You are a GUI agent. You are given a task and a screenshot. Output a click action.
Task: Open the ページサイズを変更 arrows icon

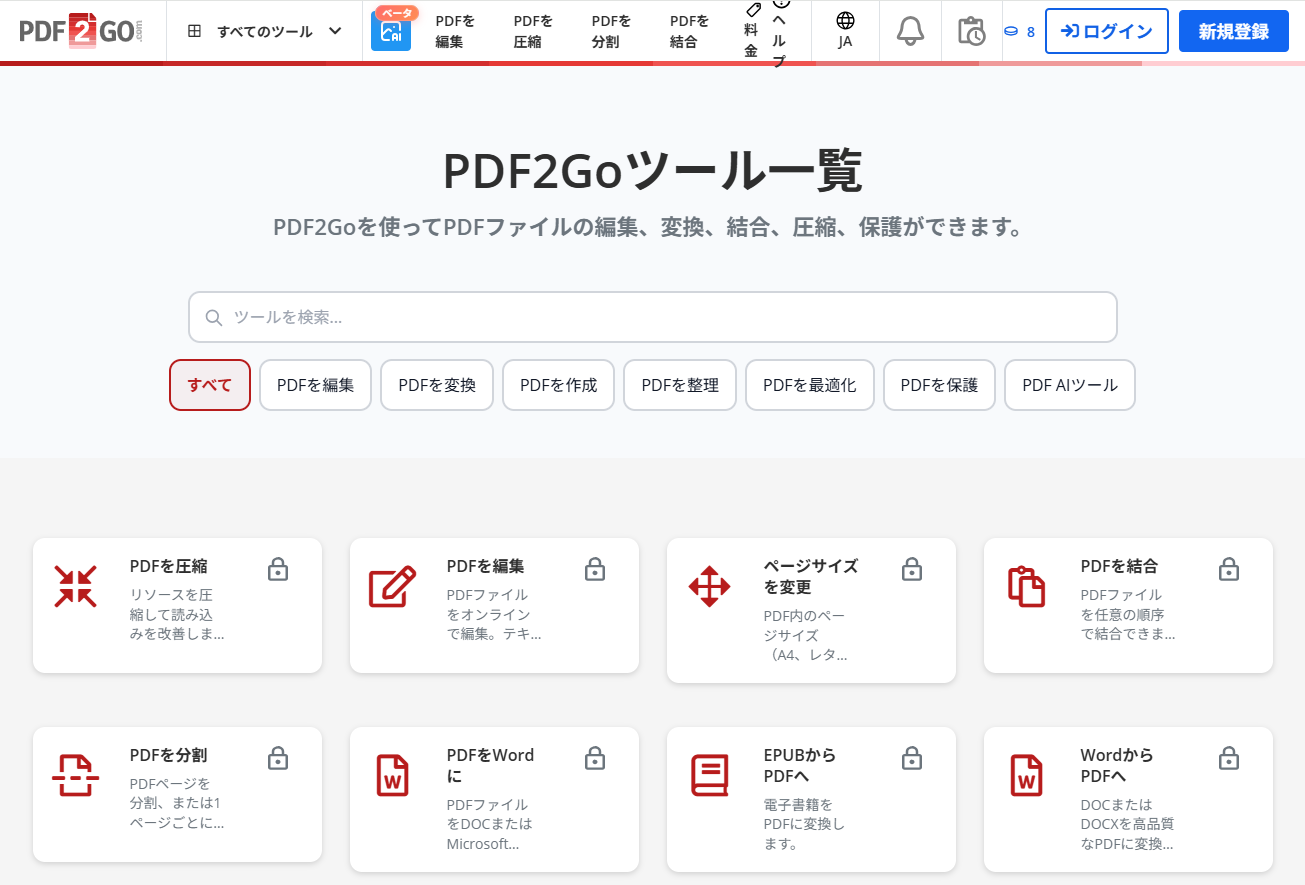click(709, 587)
